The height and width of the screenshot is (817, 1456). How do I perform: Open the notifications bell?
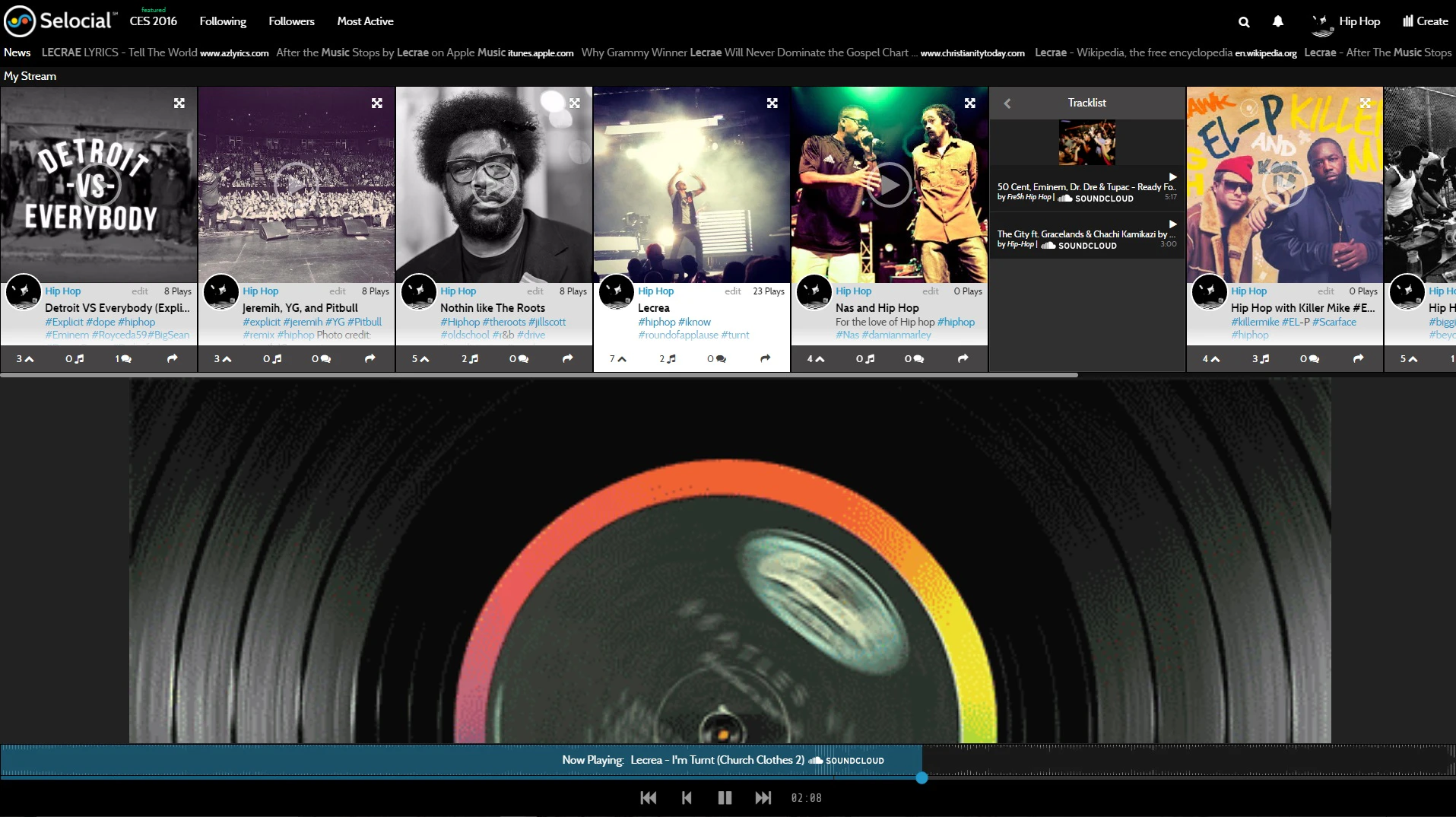(1278, 21)
